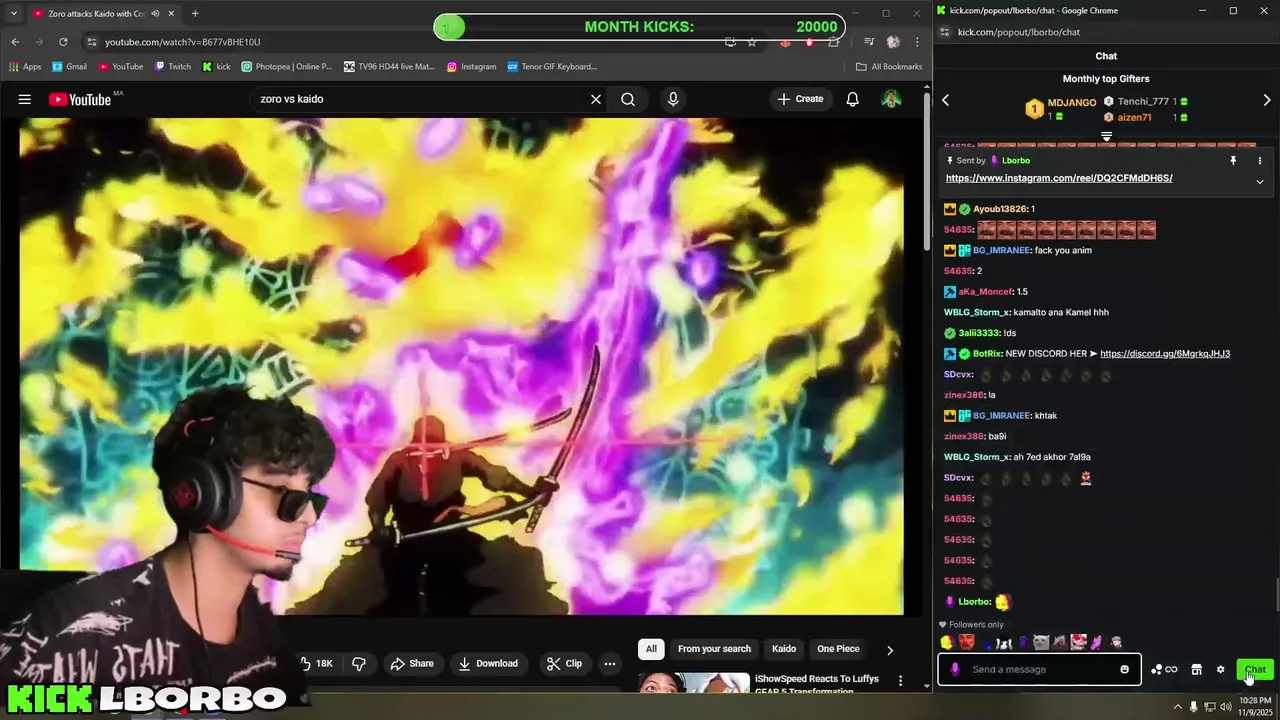Open the Instagram bookmark

(x=471, y=67)
